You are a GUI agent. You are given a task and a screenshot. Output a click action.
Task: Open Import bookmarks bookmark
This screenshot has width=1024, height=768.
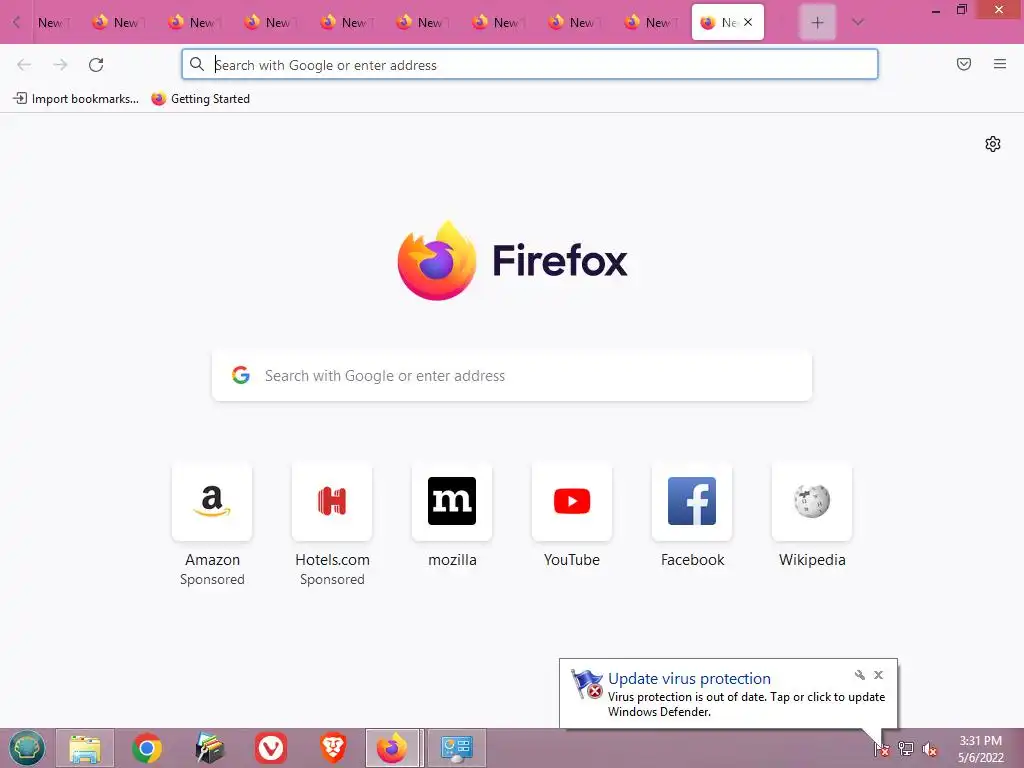coord(76,99)
